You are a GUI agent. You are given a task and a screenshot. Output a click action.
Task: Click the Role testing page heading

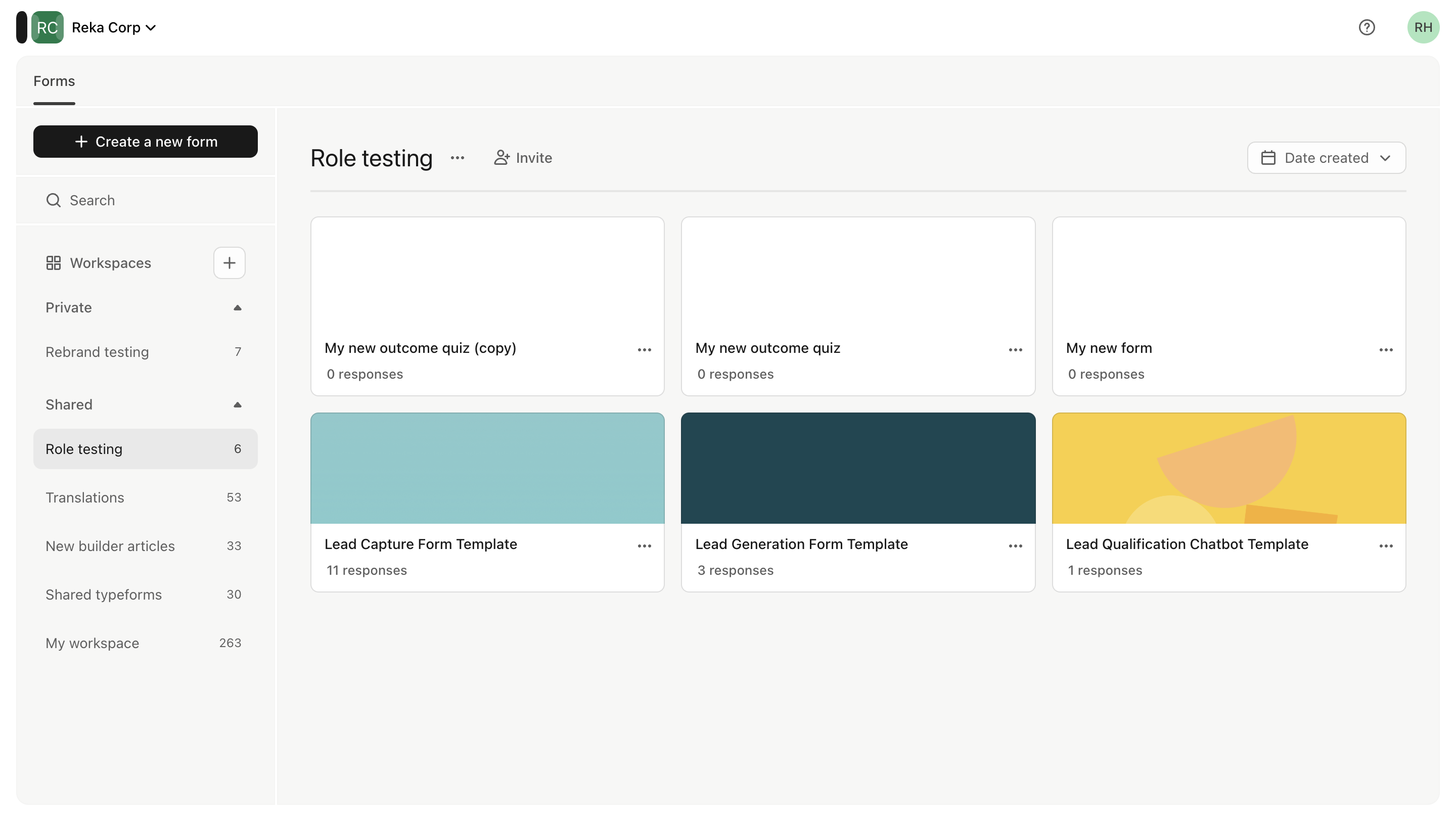[372, 158]
